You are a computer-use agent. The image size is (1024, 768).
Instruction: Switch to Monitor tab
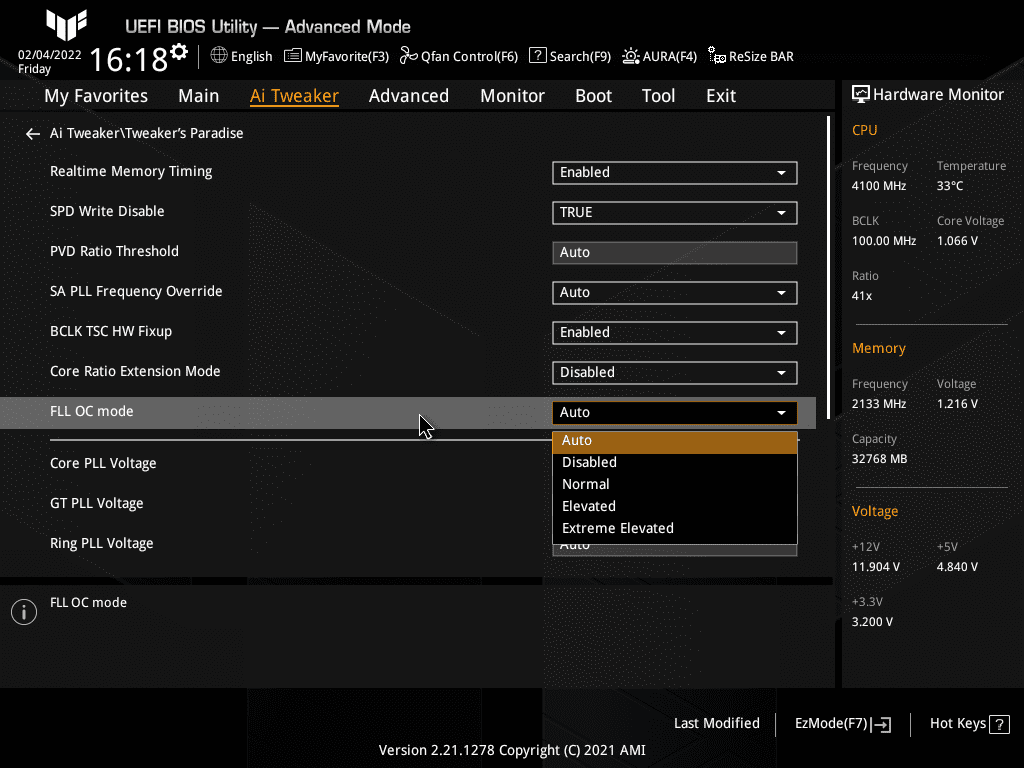512,96
